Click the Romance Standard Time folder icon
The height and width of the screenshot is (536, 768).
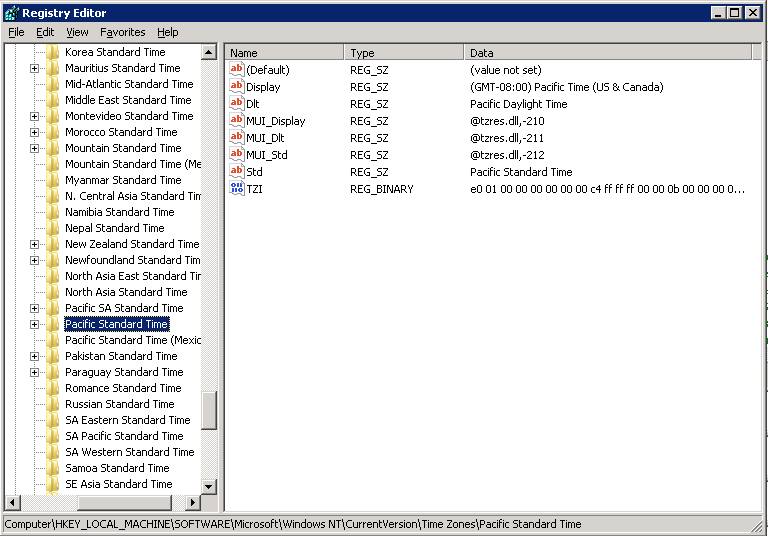[x=52, y=388]
